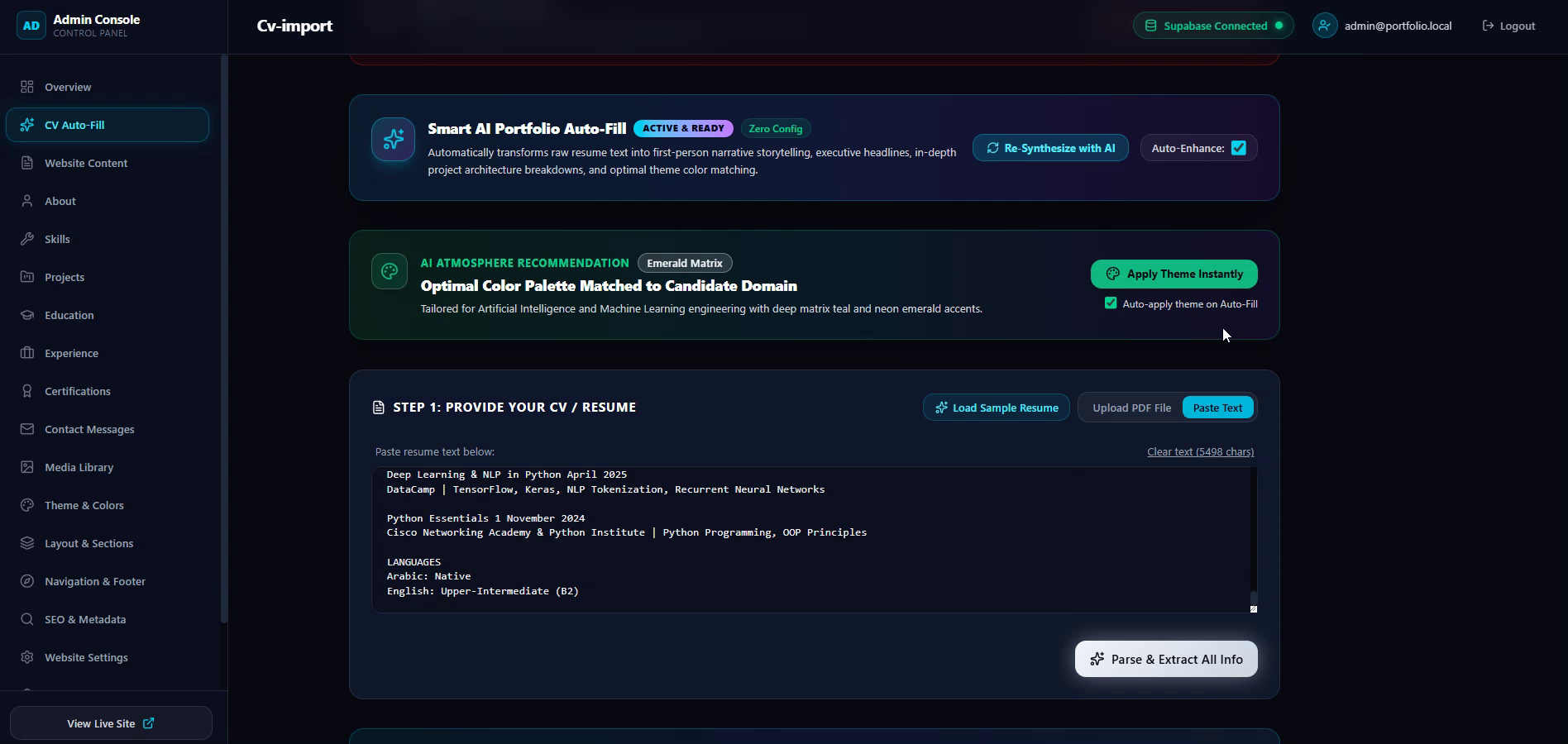The height and width of the screenshot is (744, 1568).
Task: Click the Navigation & Footer compass icon
Action: tap(27, 581)
